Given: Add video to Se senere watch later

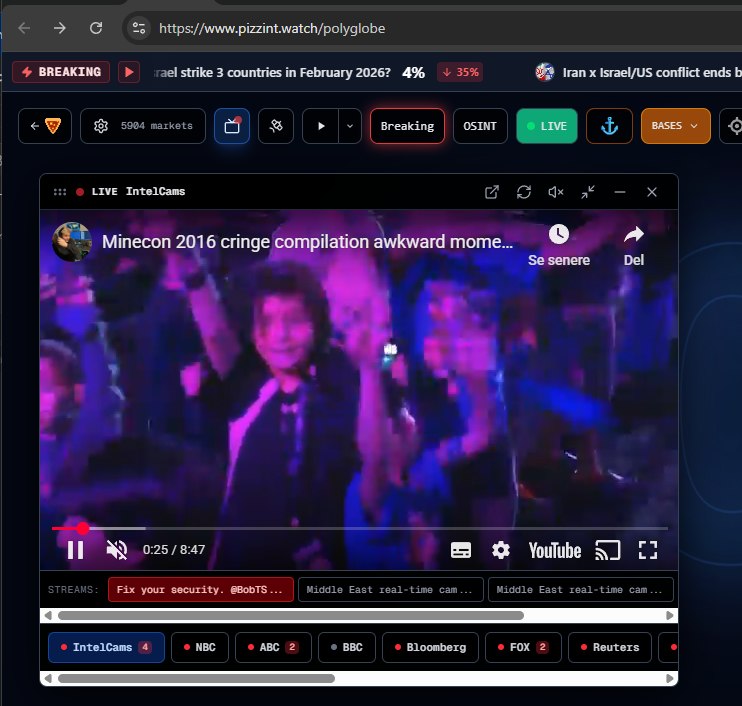Looking at the screenshot, I should pyautogui.click(x=559, y=245).
